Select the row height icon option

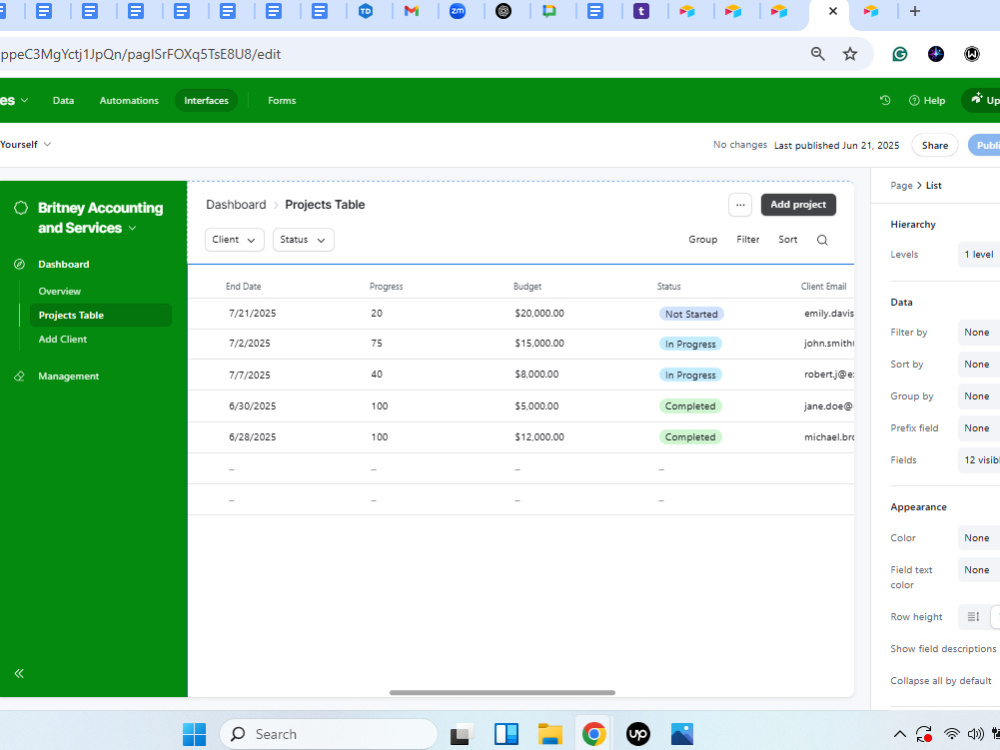973,617
